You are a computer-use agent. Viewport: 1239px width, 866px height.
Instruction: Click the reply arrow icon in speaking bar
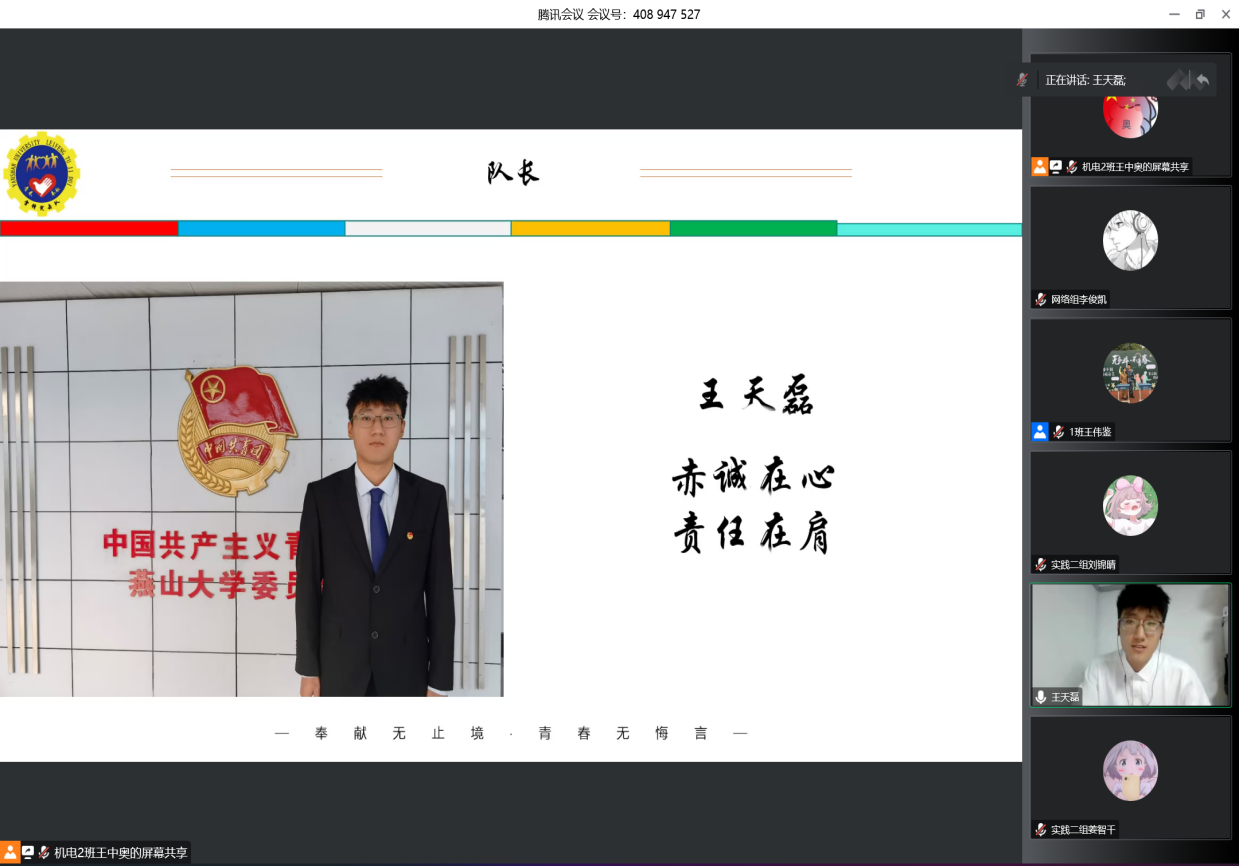click(1202, 80)
